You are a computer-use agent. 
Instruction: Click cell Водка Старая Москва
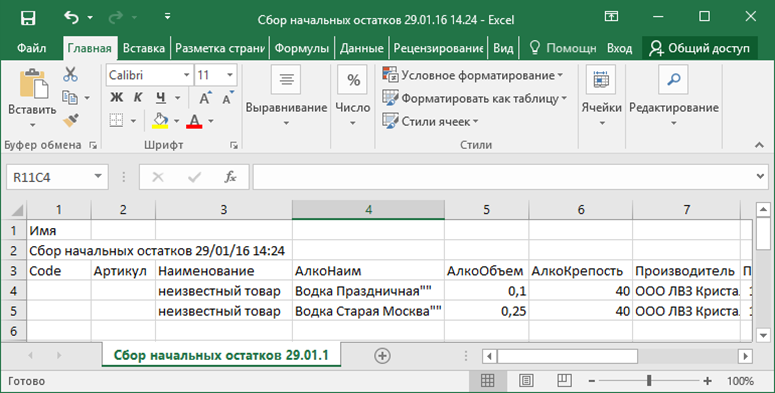368,311
